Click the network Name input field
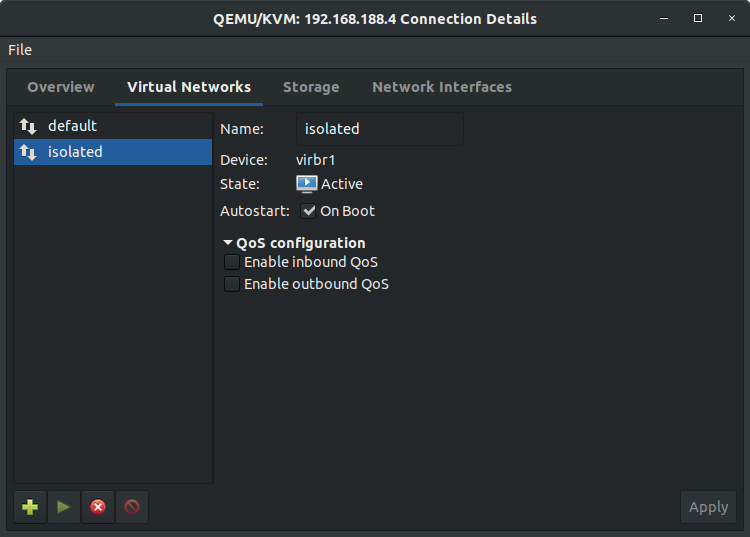 tap(381, 129)
